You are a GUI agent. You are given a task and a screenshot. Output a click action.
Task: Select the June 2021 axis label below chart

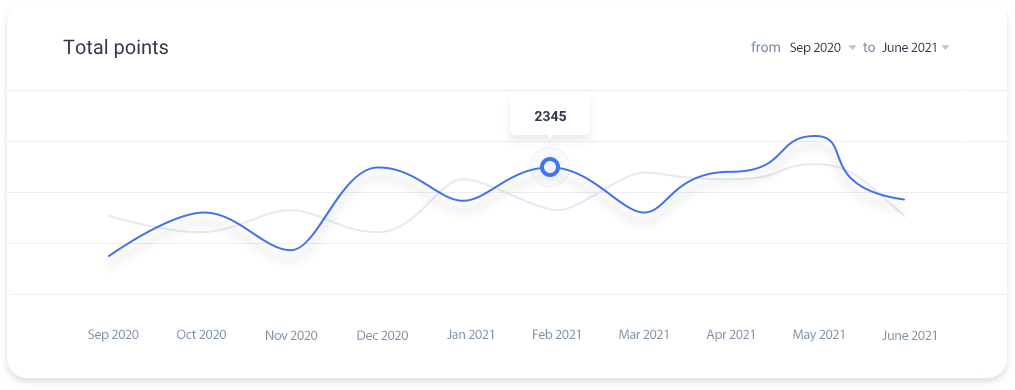point(909,336)
